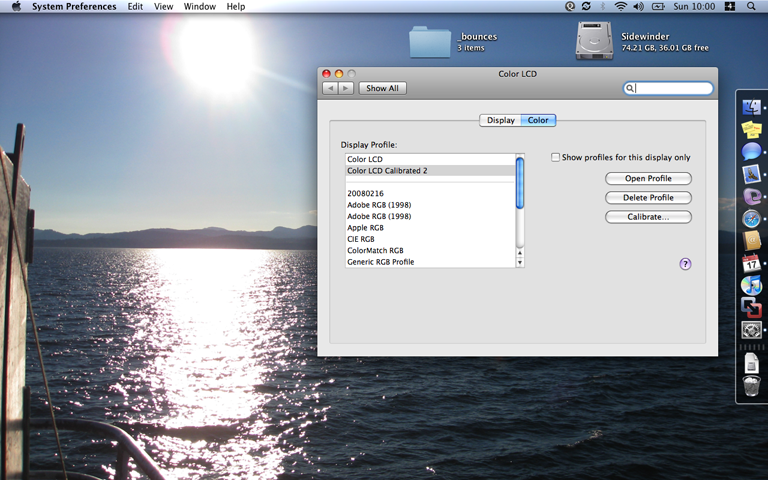Open Spotlight search magnifier icon
Image resolution: width=768 pixels, height=480 pixels.
pos(752,7)
